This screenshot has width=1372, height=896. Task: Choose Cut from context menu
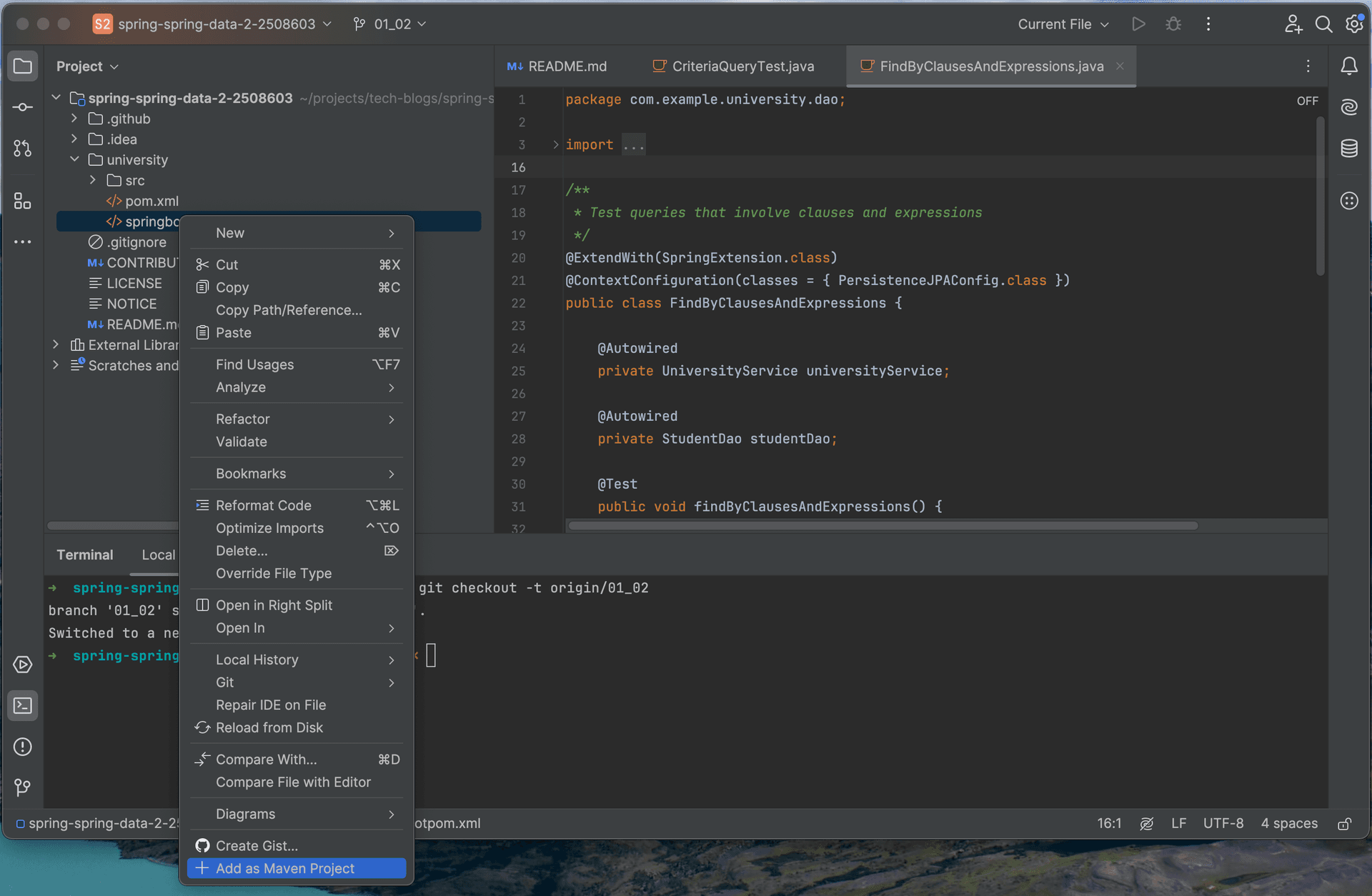point(297,264)
